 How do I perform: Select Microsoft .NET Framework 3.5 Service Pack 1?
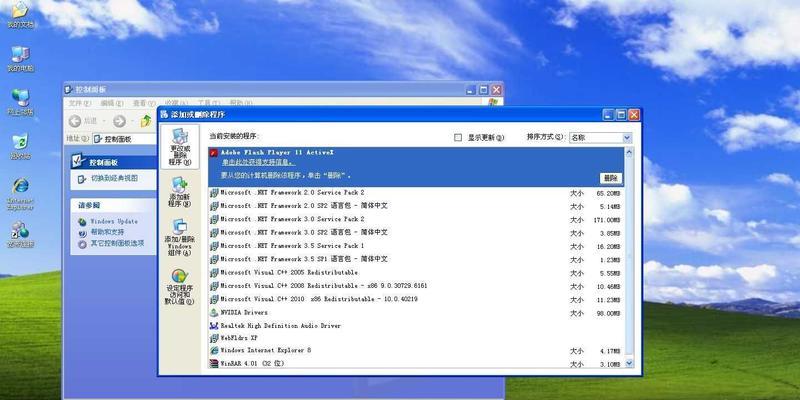(x=416, y=246)
